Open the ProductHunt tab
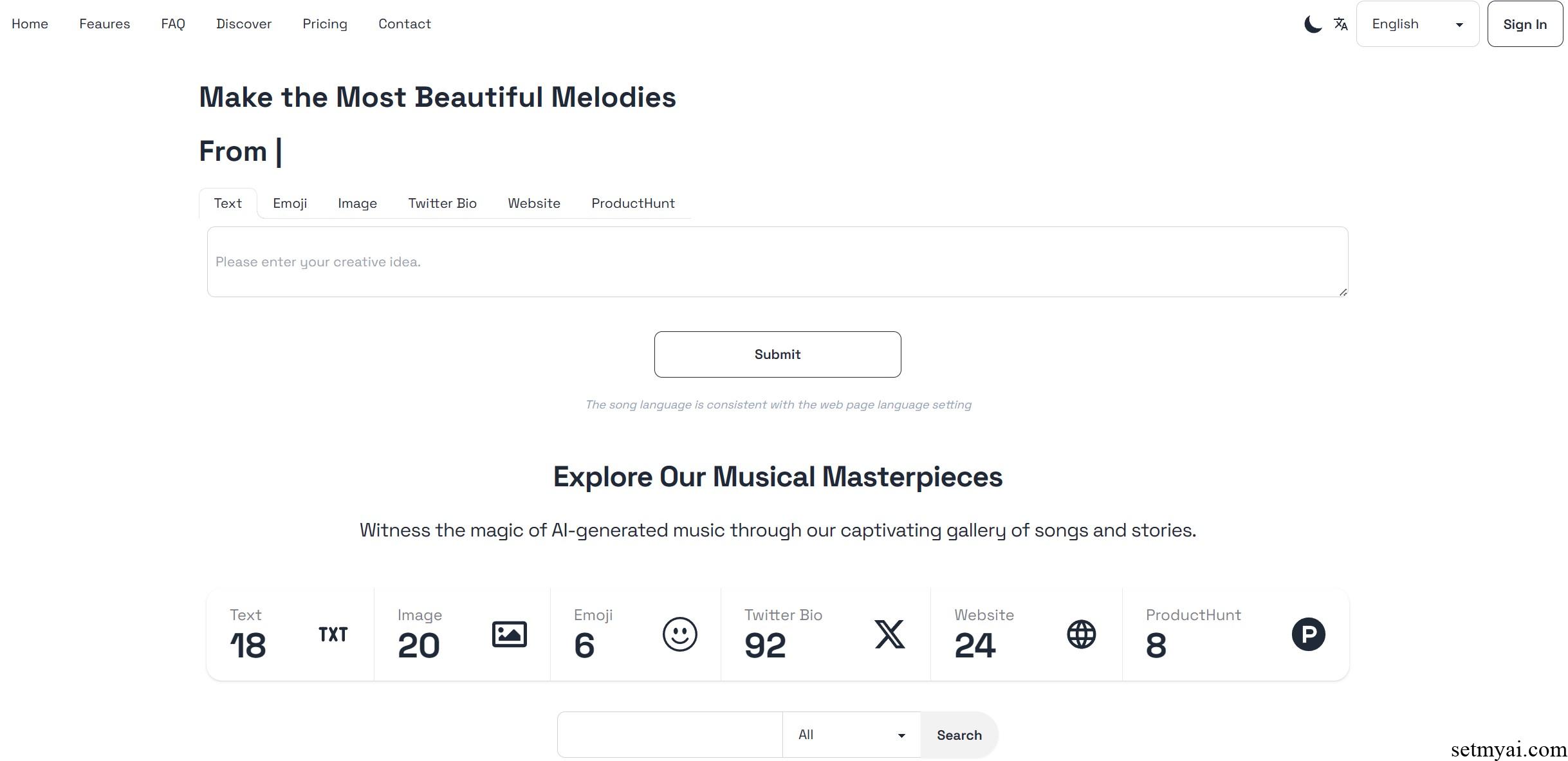 click(632, 203)
